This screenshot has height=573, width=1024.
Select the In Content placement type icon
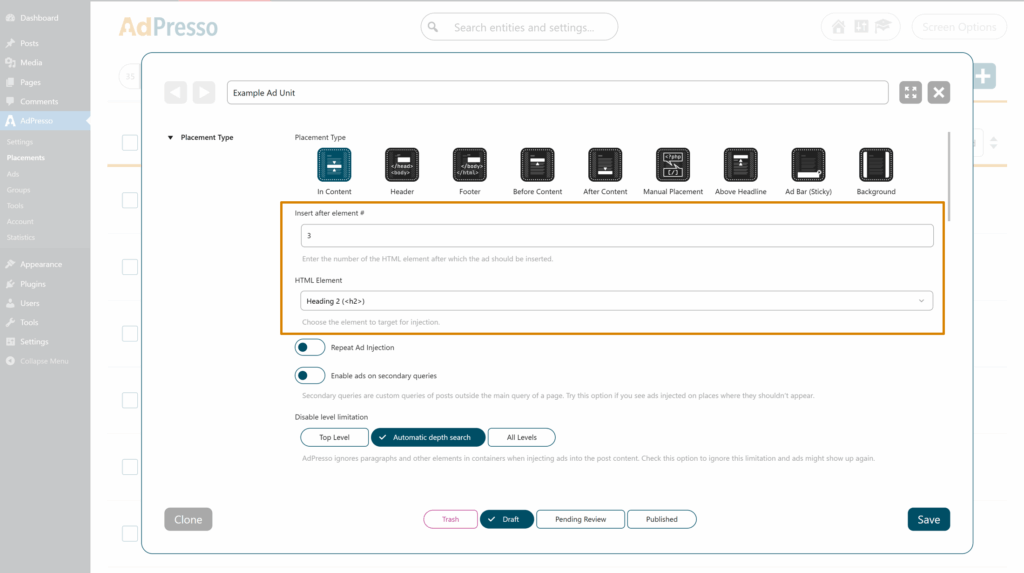click(x=334, y=165)
